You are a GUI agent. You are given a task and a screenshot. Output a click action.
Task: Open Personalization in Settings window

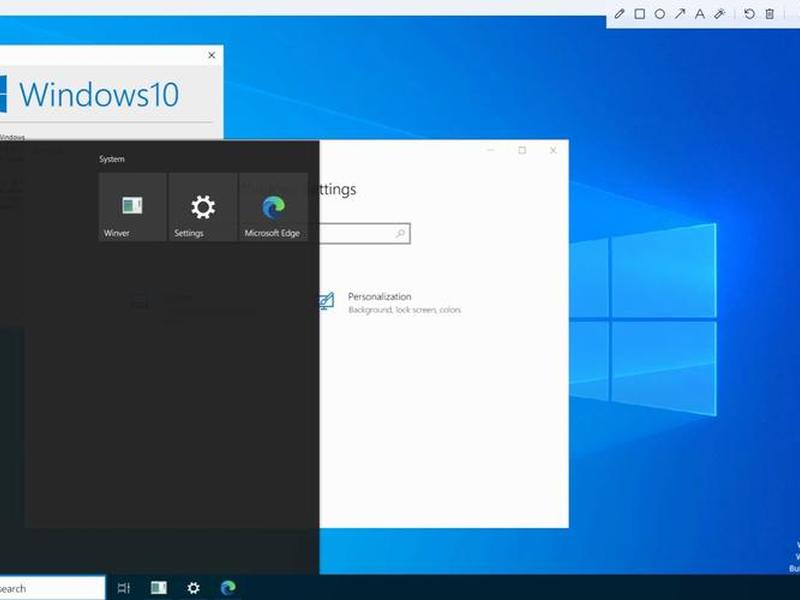390,303
